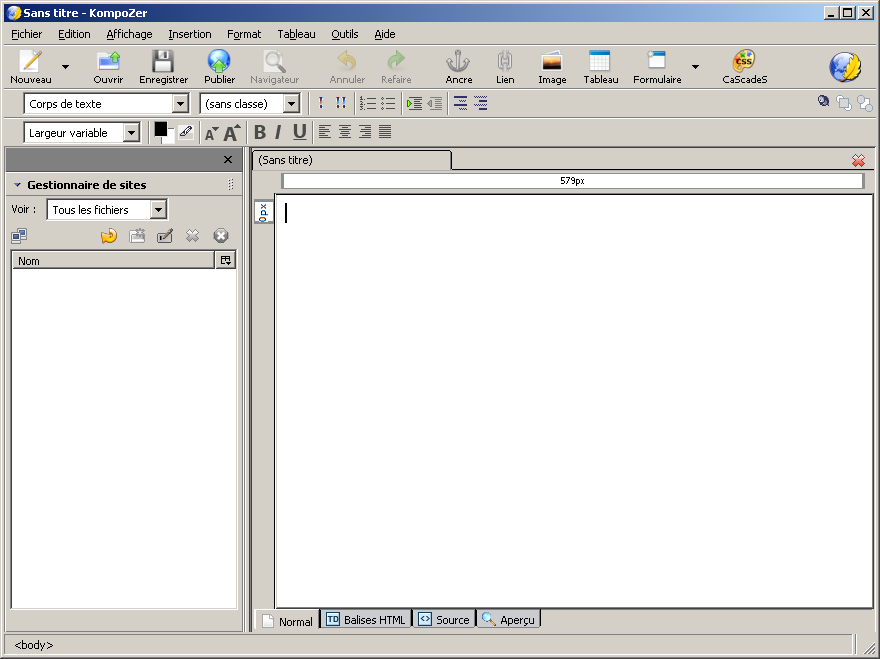Start a bulleted list

click(x=388, y=103)
